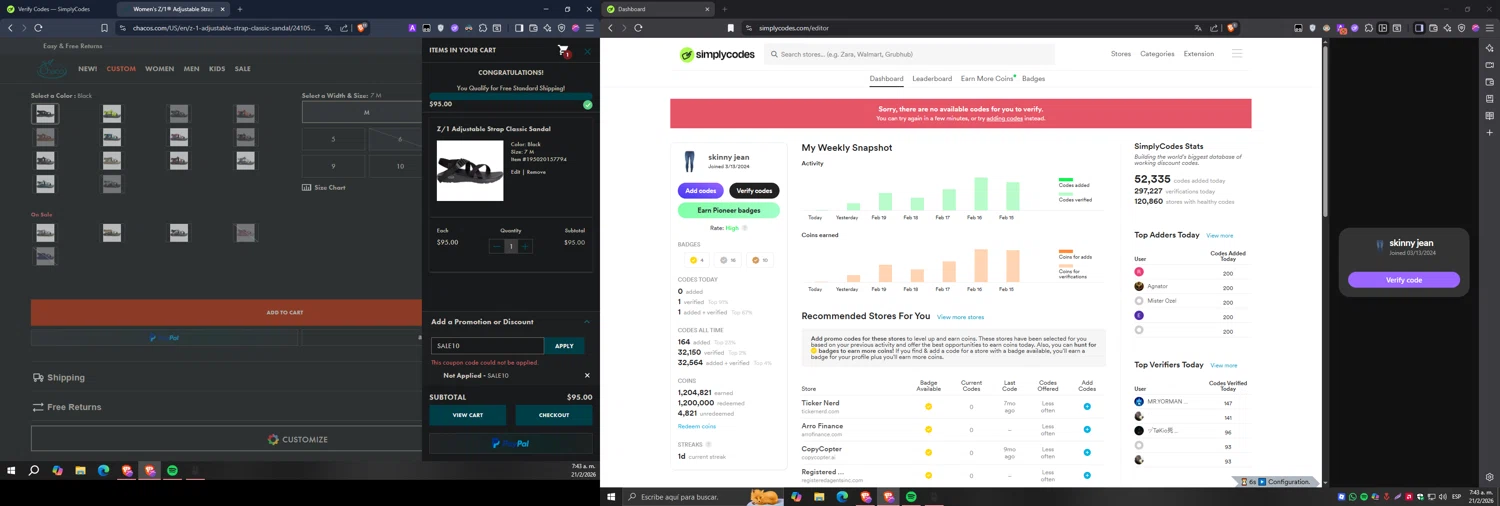
Task: Select the black sandal color swatch
Action: point(45,113)
